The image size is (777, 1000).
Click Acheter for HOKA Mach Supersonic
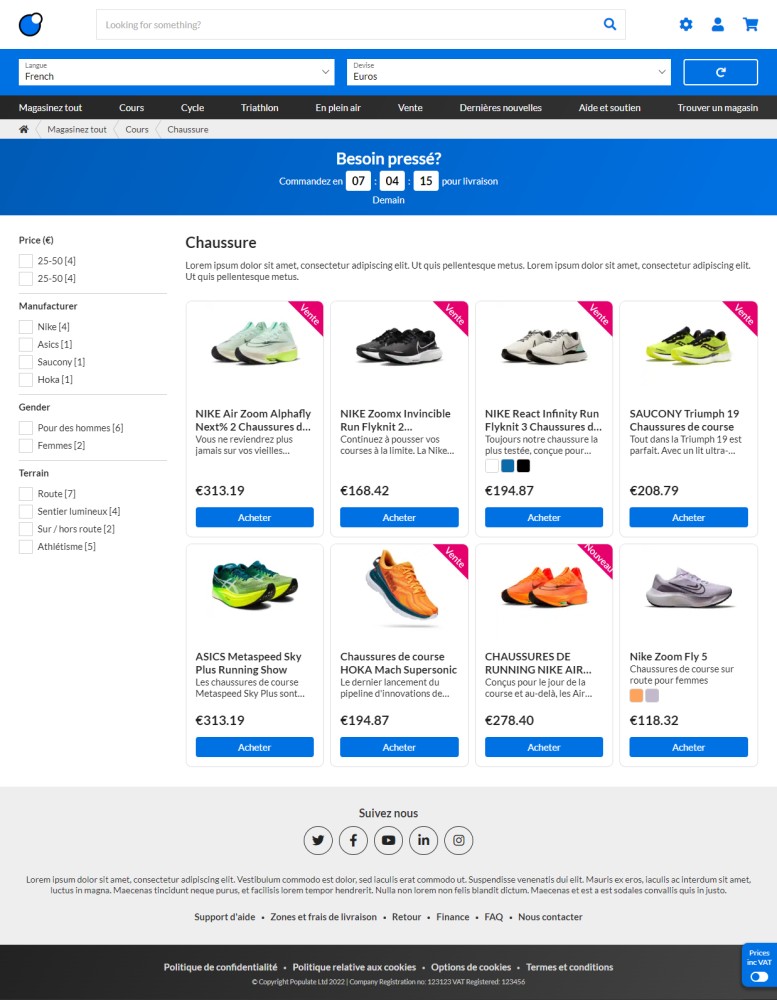(x=399, y=747)
